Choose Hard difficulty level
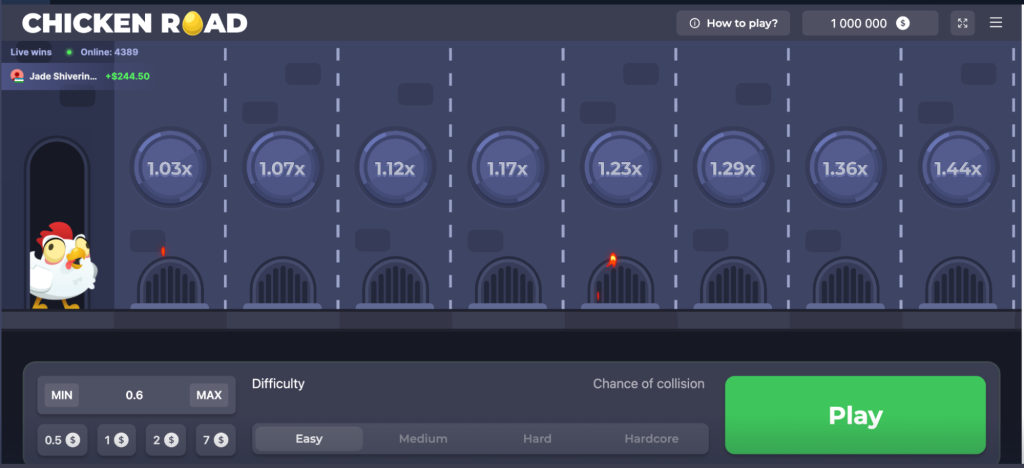 [x=537, y=439]
